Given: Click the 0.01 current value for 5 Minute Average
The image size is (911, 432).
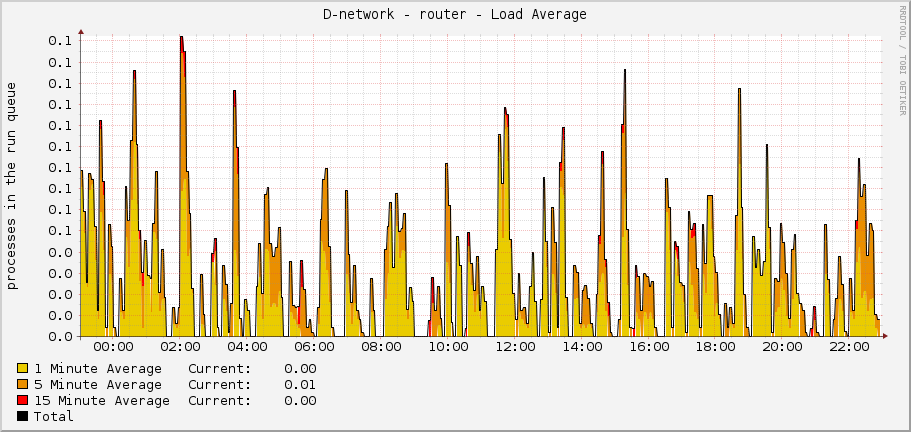Looking at the screenshot, I should (x=300, y=384).
